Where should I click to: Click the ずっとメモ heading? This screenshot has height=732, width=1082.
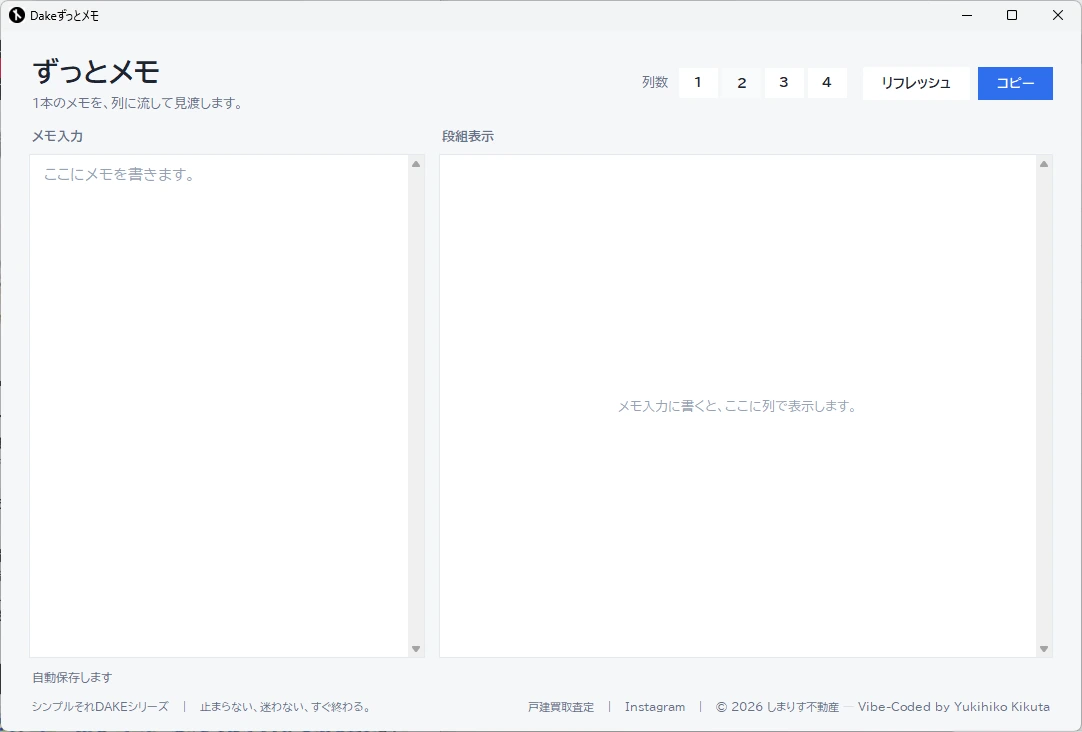coord(96,72)
